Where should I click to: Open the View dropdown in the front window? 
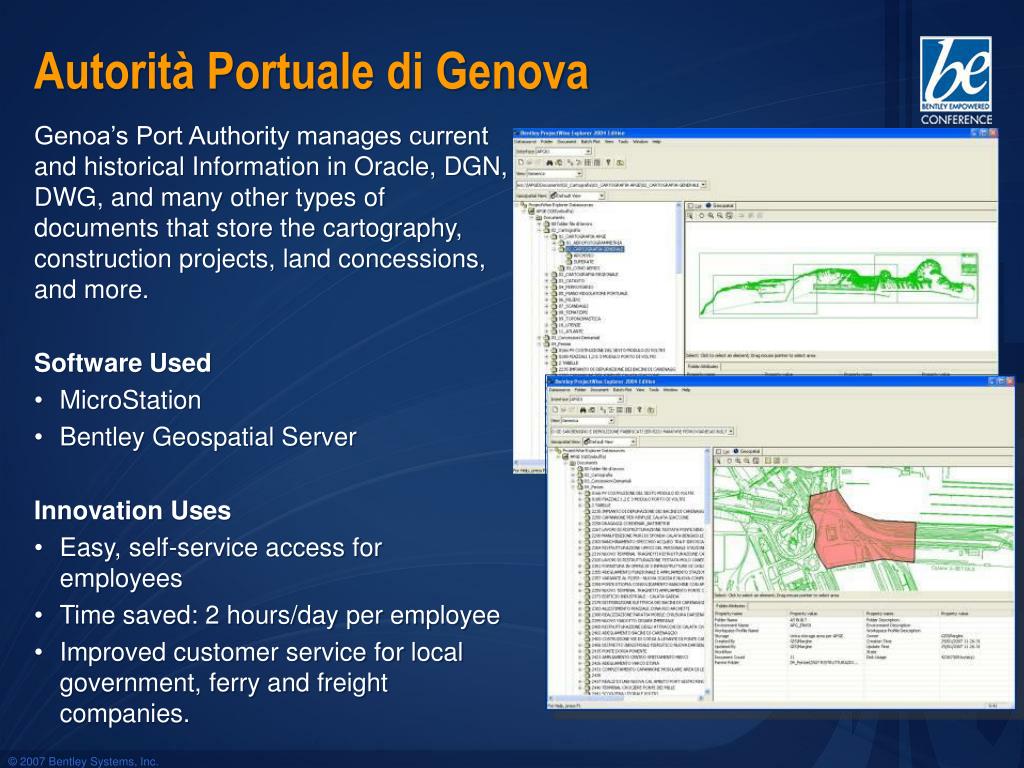click(x=588, y=421)
